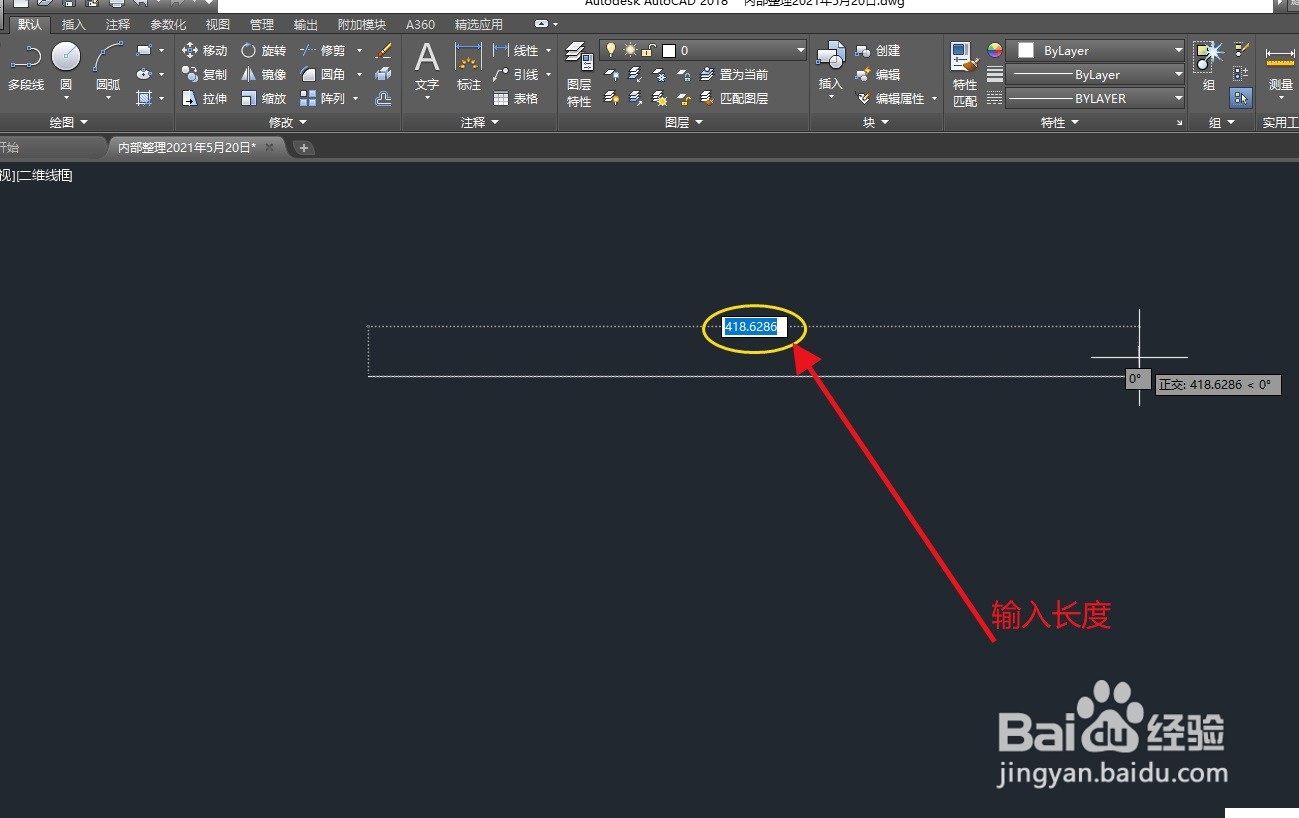
Task: Click the erase tool icon in 修改 panel
Action: (x=383, y=50)
